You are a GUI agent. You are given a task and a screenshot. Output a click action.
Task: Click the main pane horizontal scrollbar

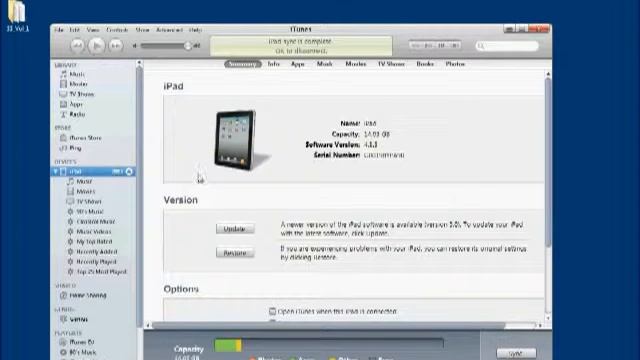pos(329,326)
